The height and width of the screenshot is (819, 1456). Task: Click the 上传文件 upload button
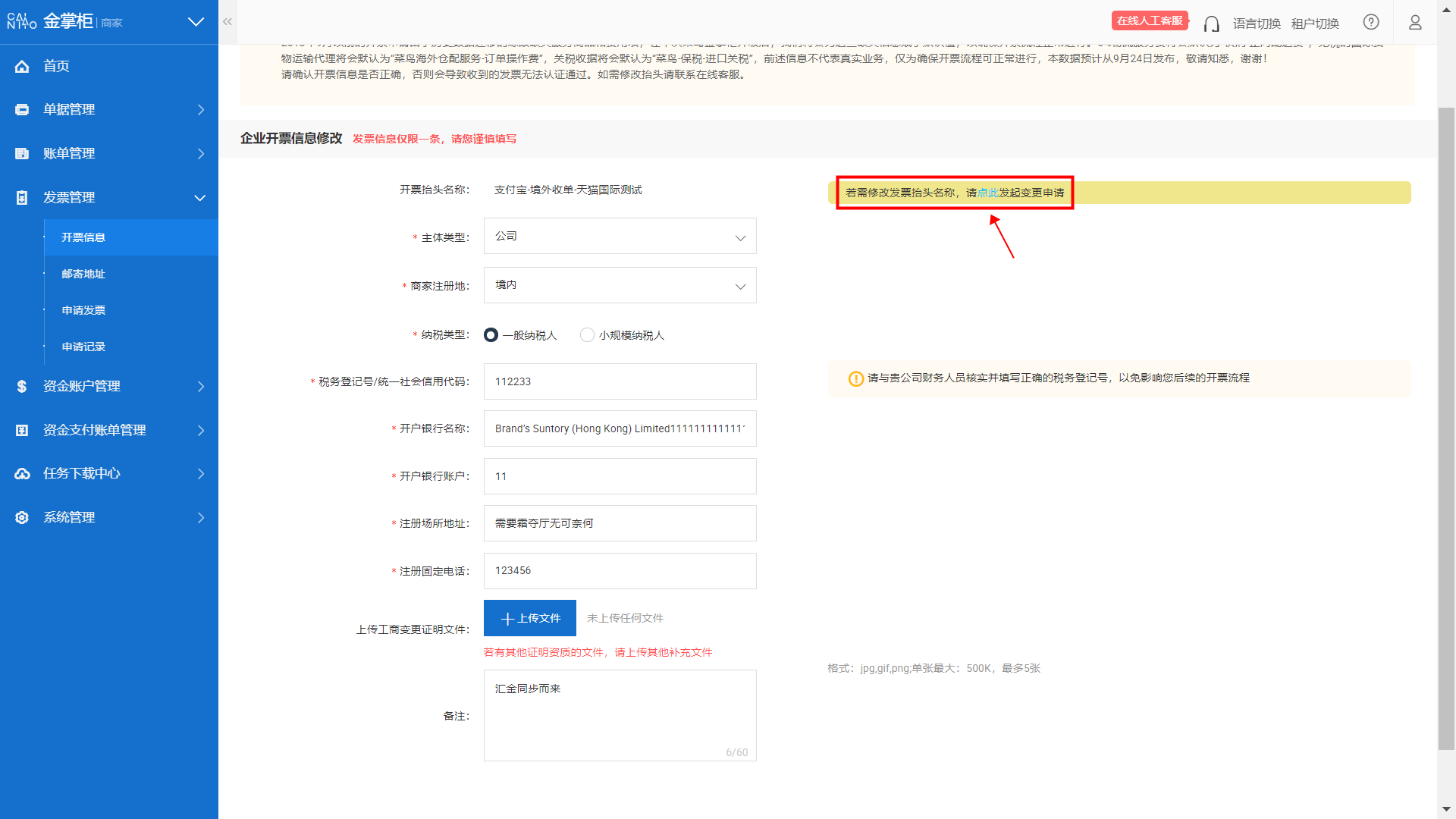coord(530,618)
